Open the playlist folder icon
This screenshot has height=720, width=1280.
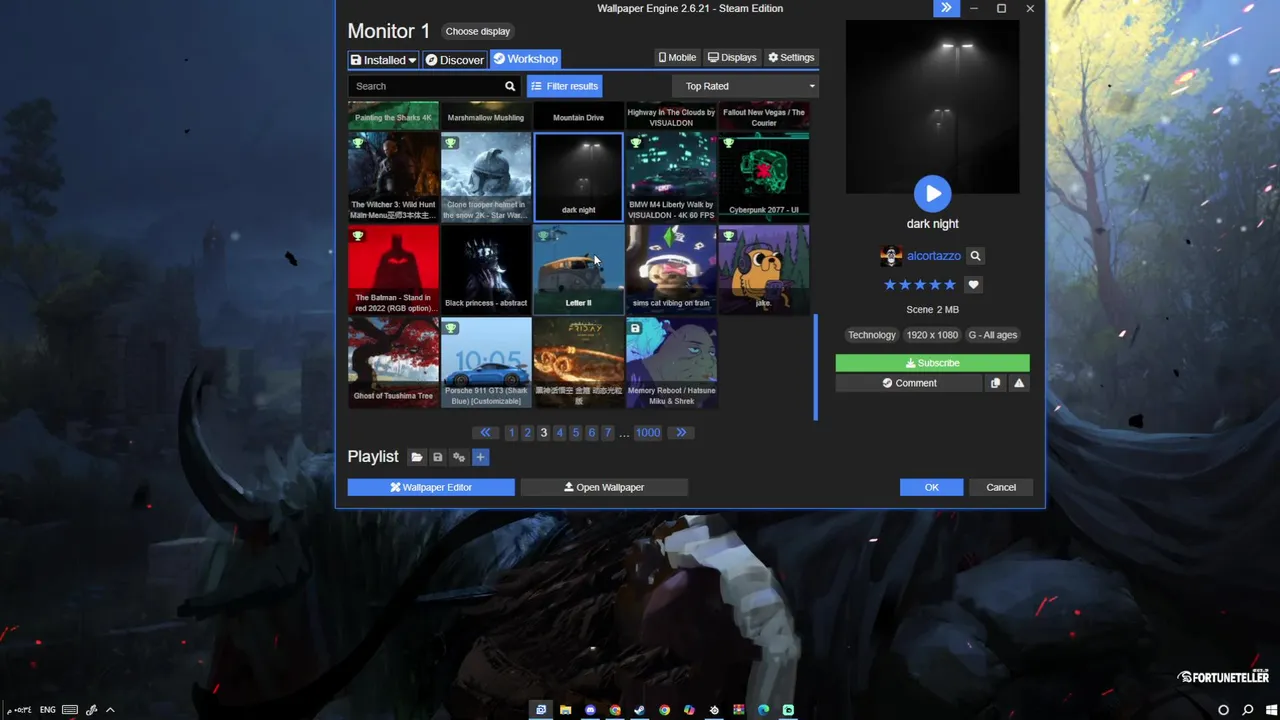coord(417,457)
